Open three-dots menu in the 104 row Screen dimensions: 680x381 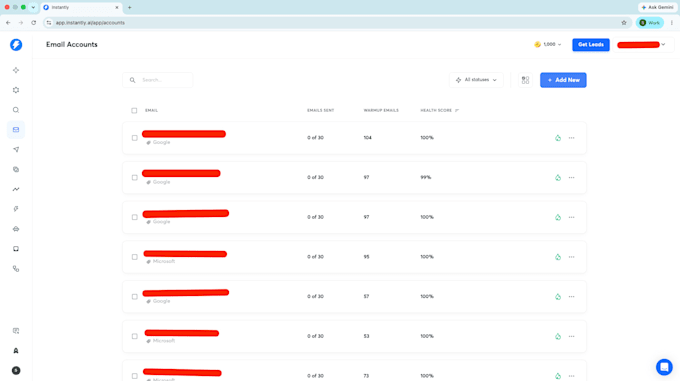572,138
